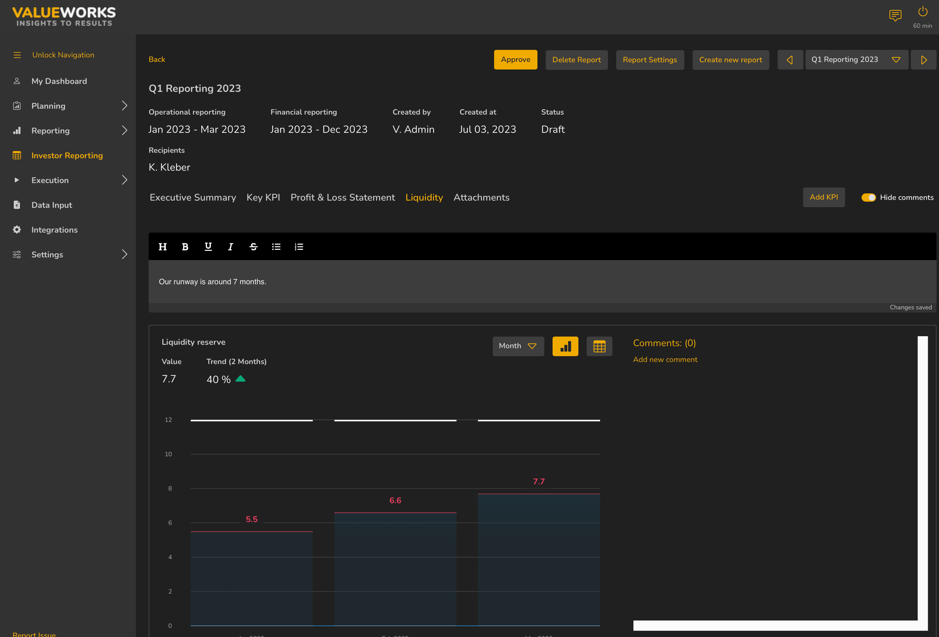Screen dimensions: 939x637
Task: Toggle Italic formatting in the editor
Action: point(230,247)
